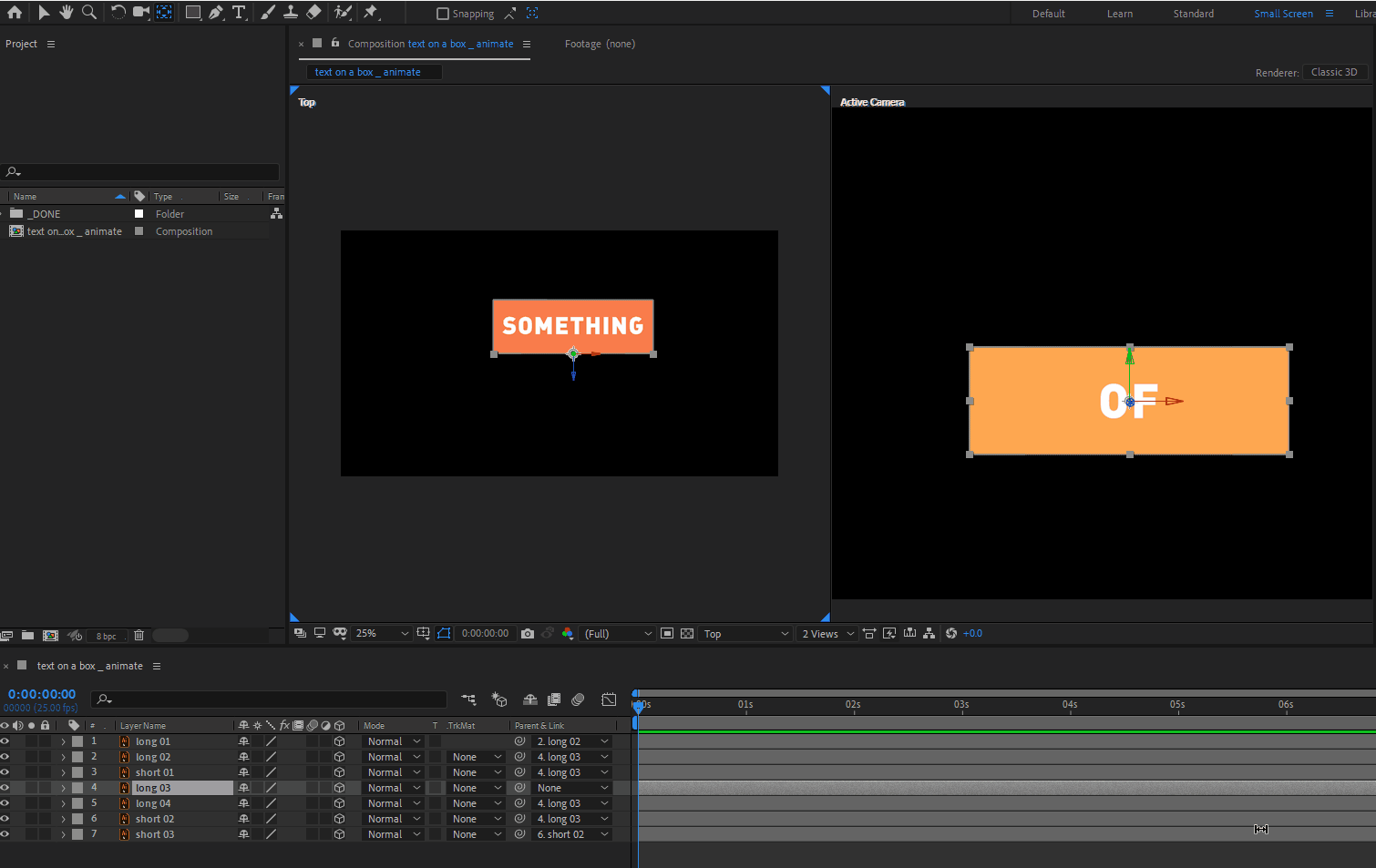Open the Project panel menu

click(x=51, y=44)
